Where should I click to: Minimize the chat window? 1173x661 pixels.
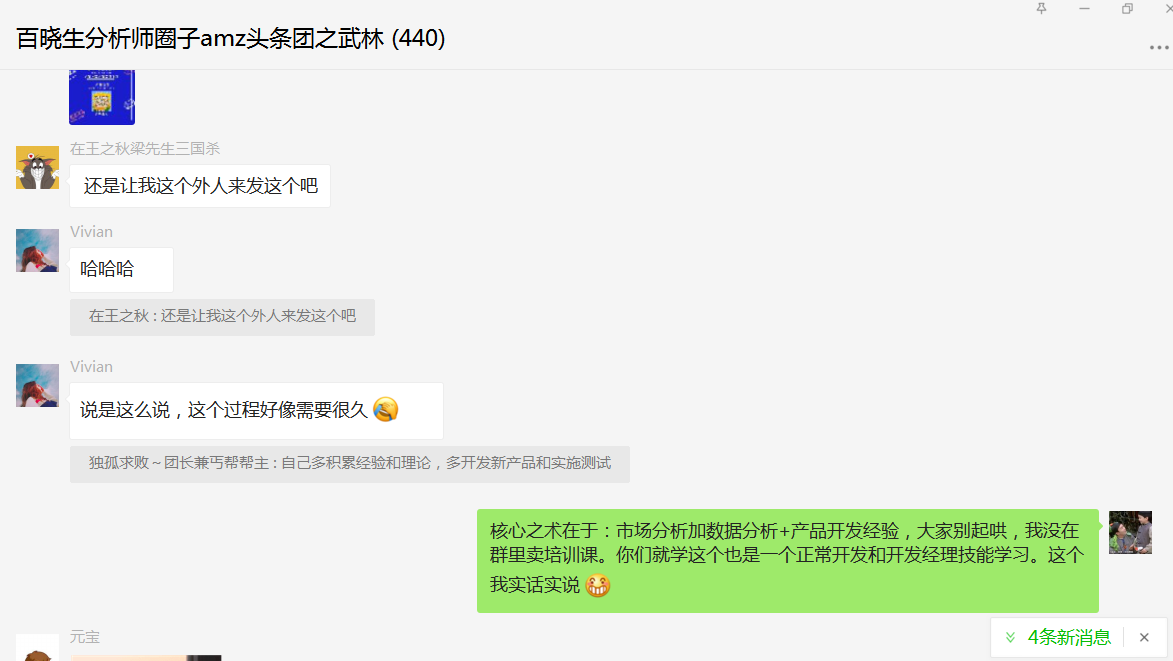point(1084,9)
